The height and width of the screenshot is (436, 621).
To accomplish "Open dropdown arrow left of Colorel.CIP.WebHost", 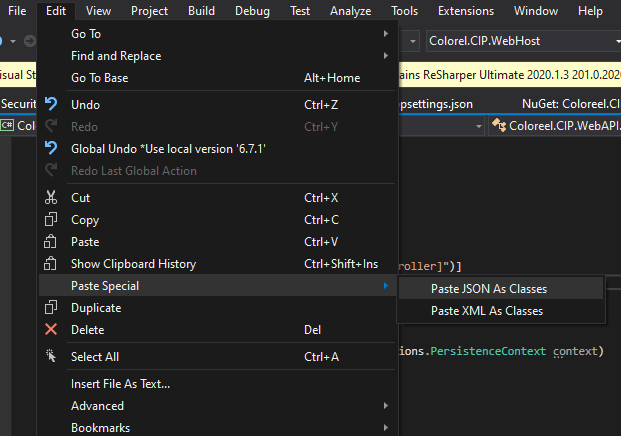I will [x=413, y=41].
